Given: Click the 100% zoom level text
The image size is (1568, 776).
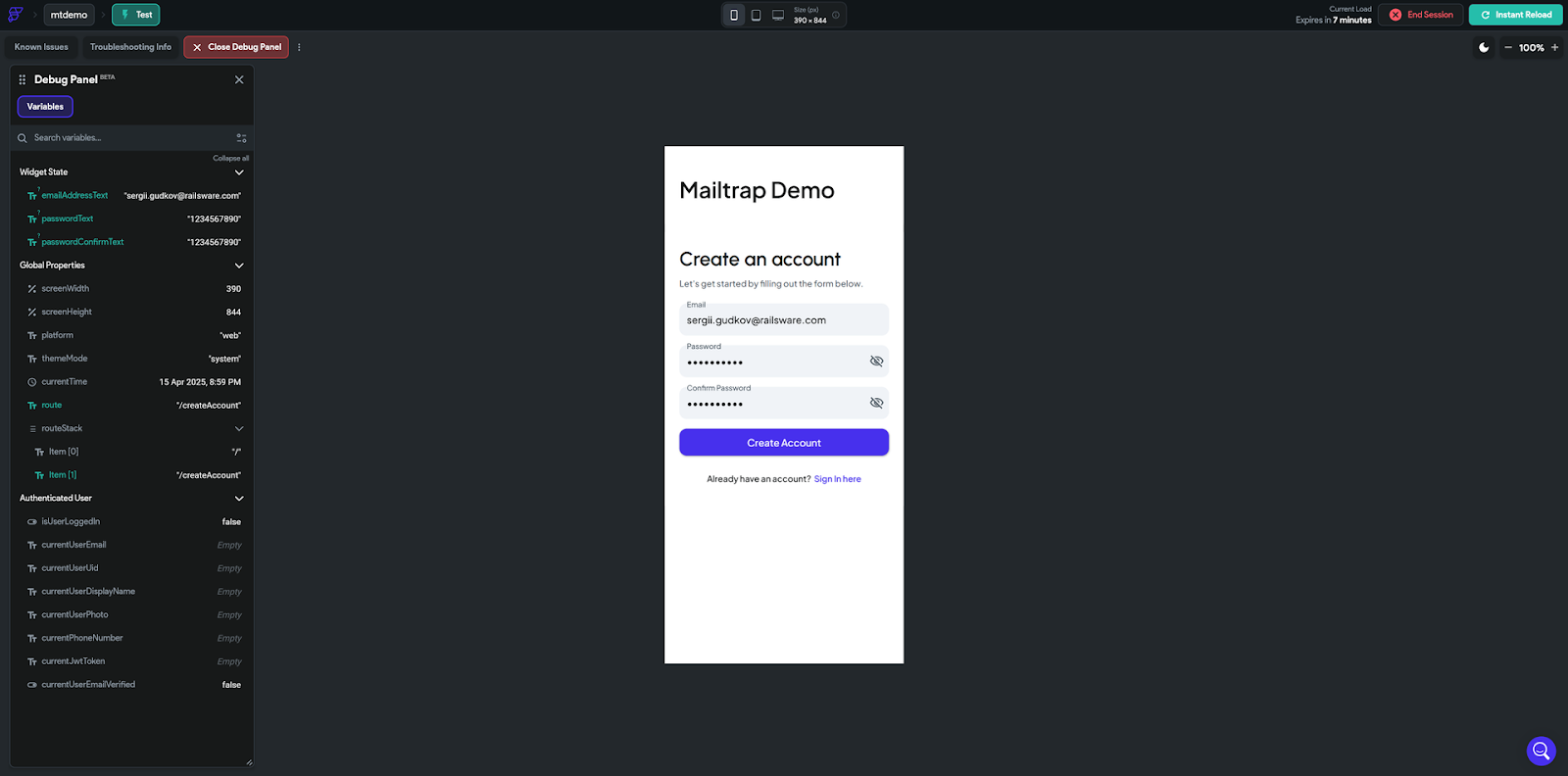Looking at the screenshot, I should coord(1531,48).
